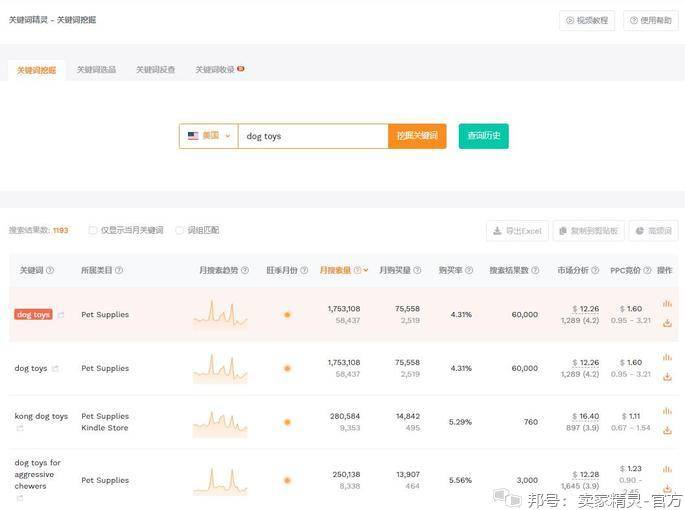Open external link icon beside second dog toys
This screenshot has height=510, width=685.
point(55,369)
